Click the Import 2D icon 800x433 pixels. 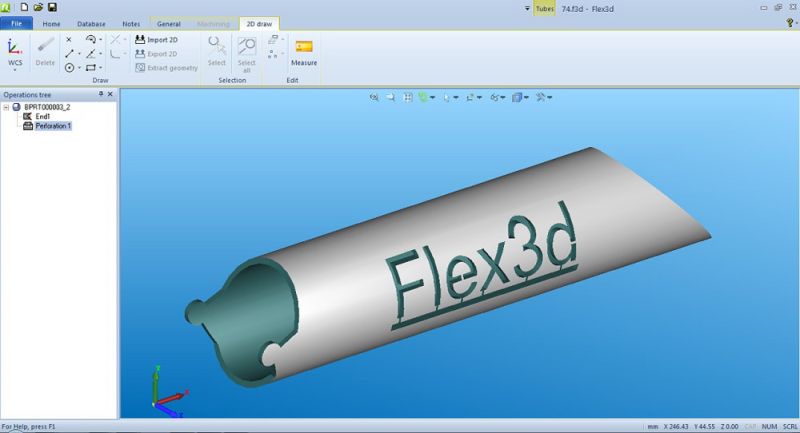click(141, 40)
